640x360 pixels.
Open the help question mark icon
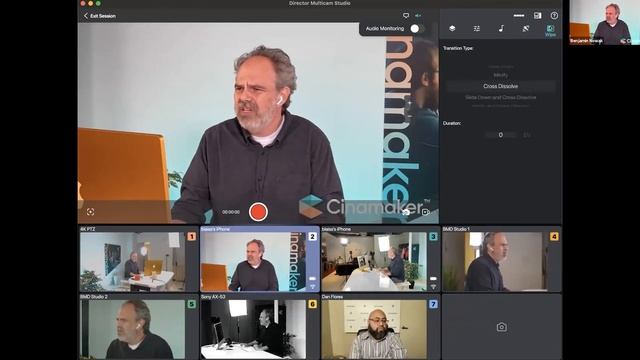(554, 16)
